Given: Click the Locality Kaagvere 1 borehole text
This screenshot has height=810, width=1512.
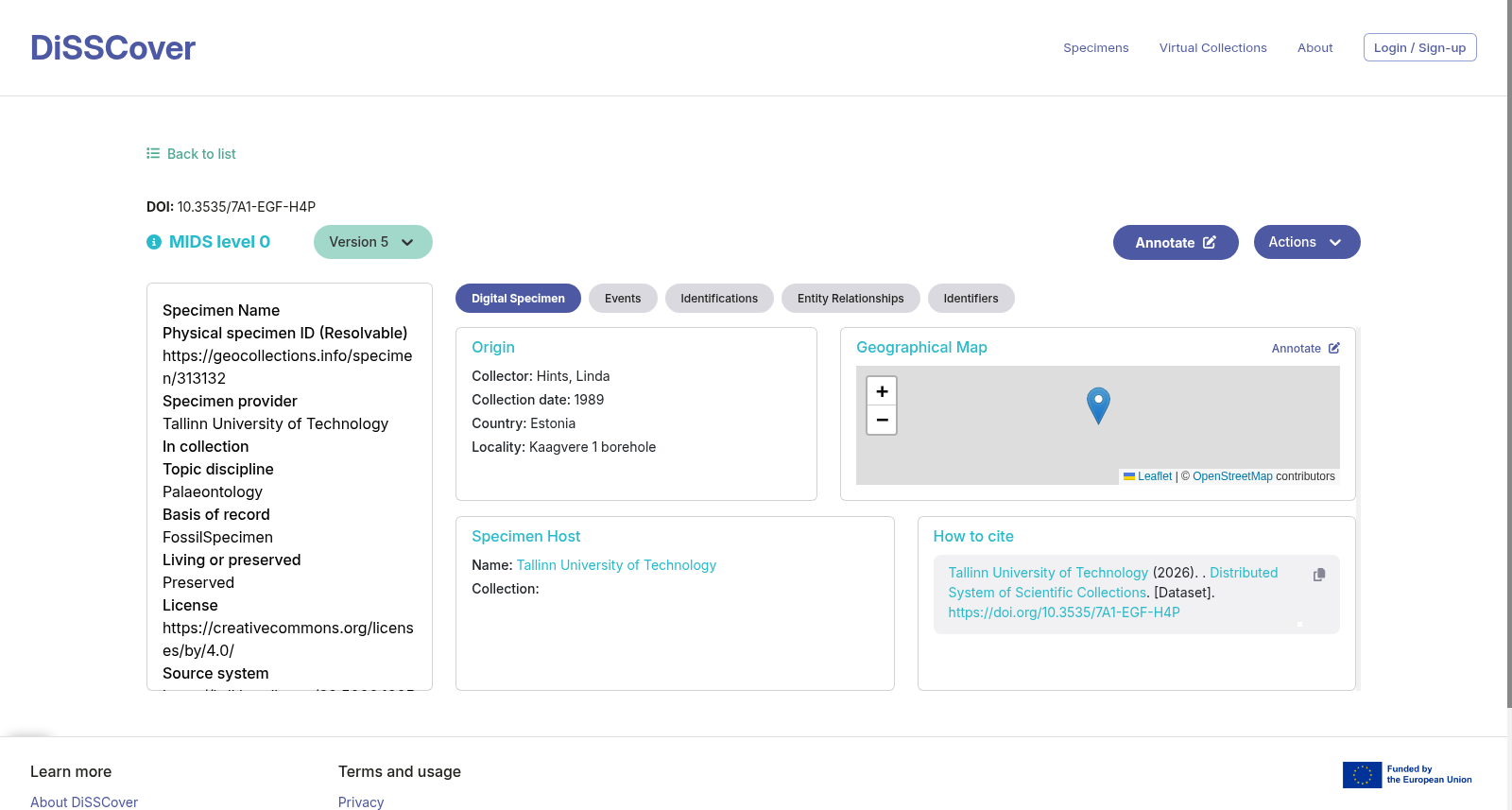Looking at the screenshot, I should pos(563,447).
